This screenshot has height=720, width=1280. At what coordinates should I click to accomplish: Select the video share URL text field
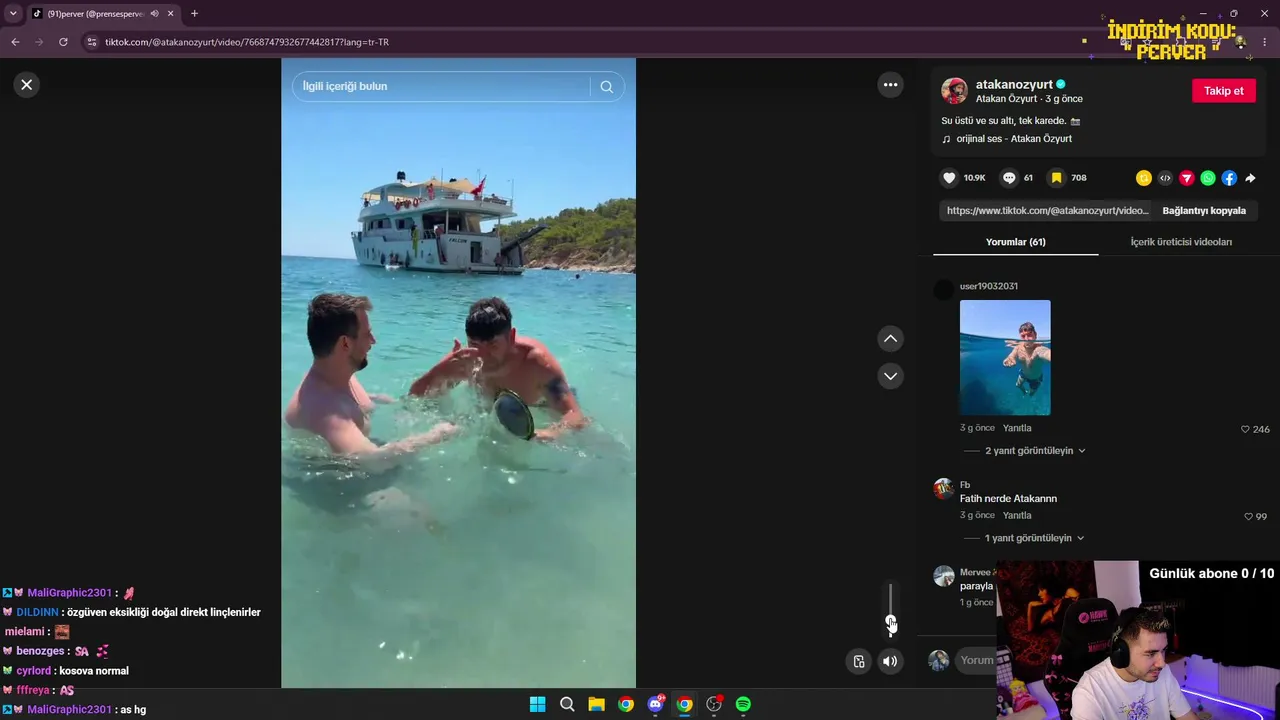pos(1047,211)
